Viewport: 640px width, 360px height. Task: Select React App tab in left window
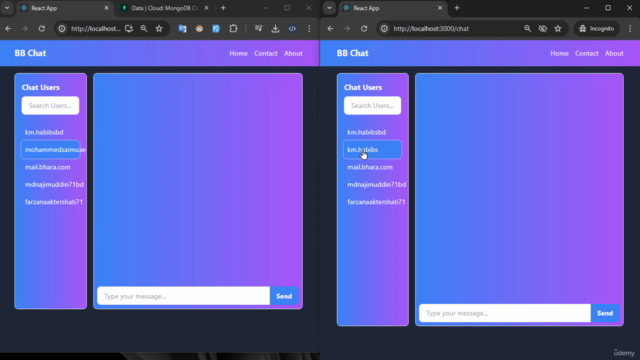(x=64, y=8)
